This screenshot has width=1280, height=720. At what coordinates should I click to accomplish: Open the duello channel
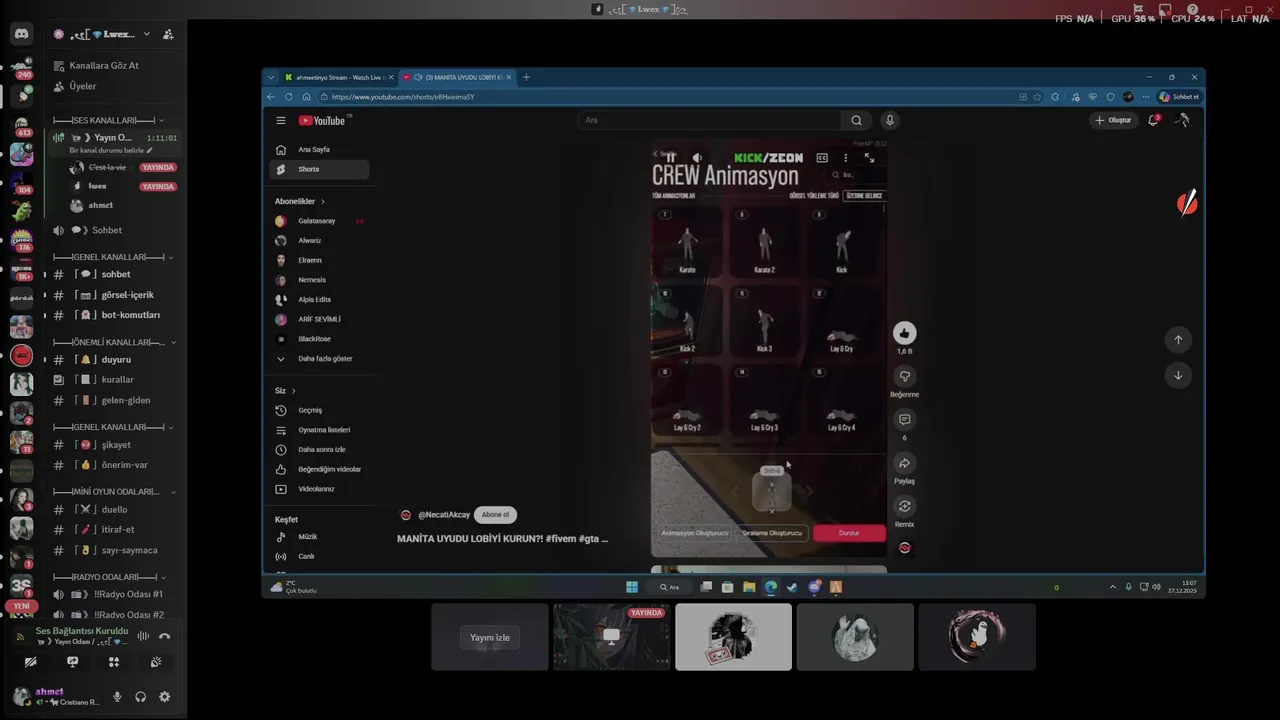point(115,509)
